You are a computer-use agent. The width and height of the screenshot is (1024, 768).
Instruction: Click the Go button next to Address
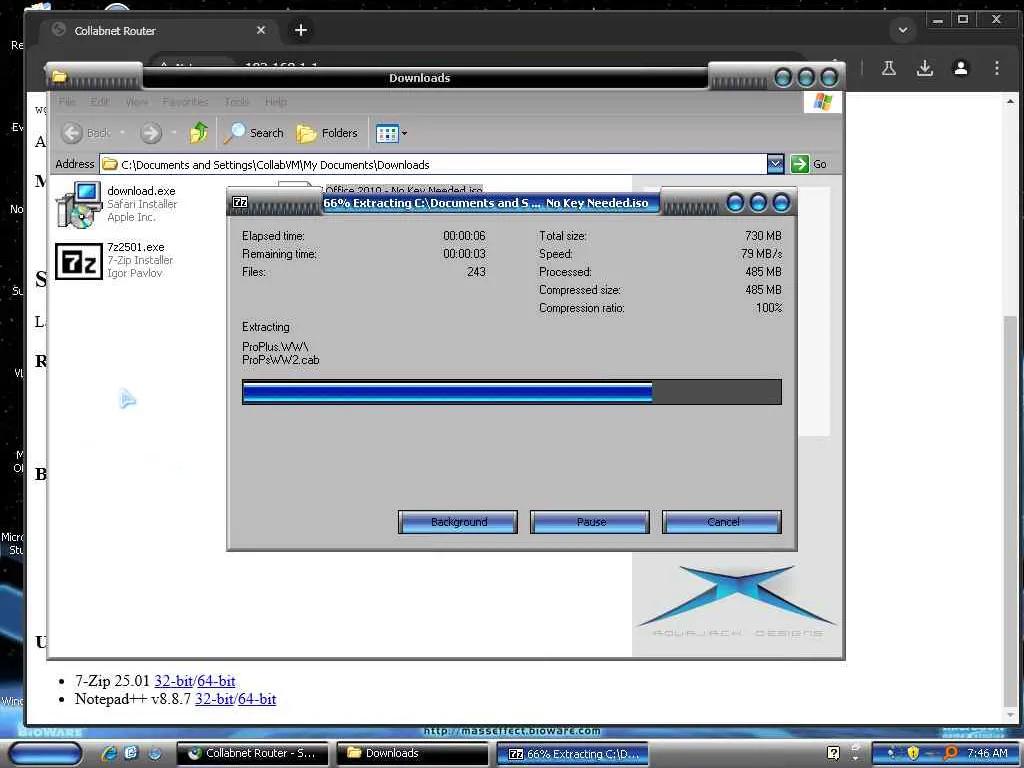point(808,164)
